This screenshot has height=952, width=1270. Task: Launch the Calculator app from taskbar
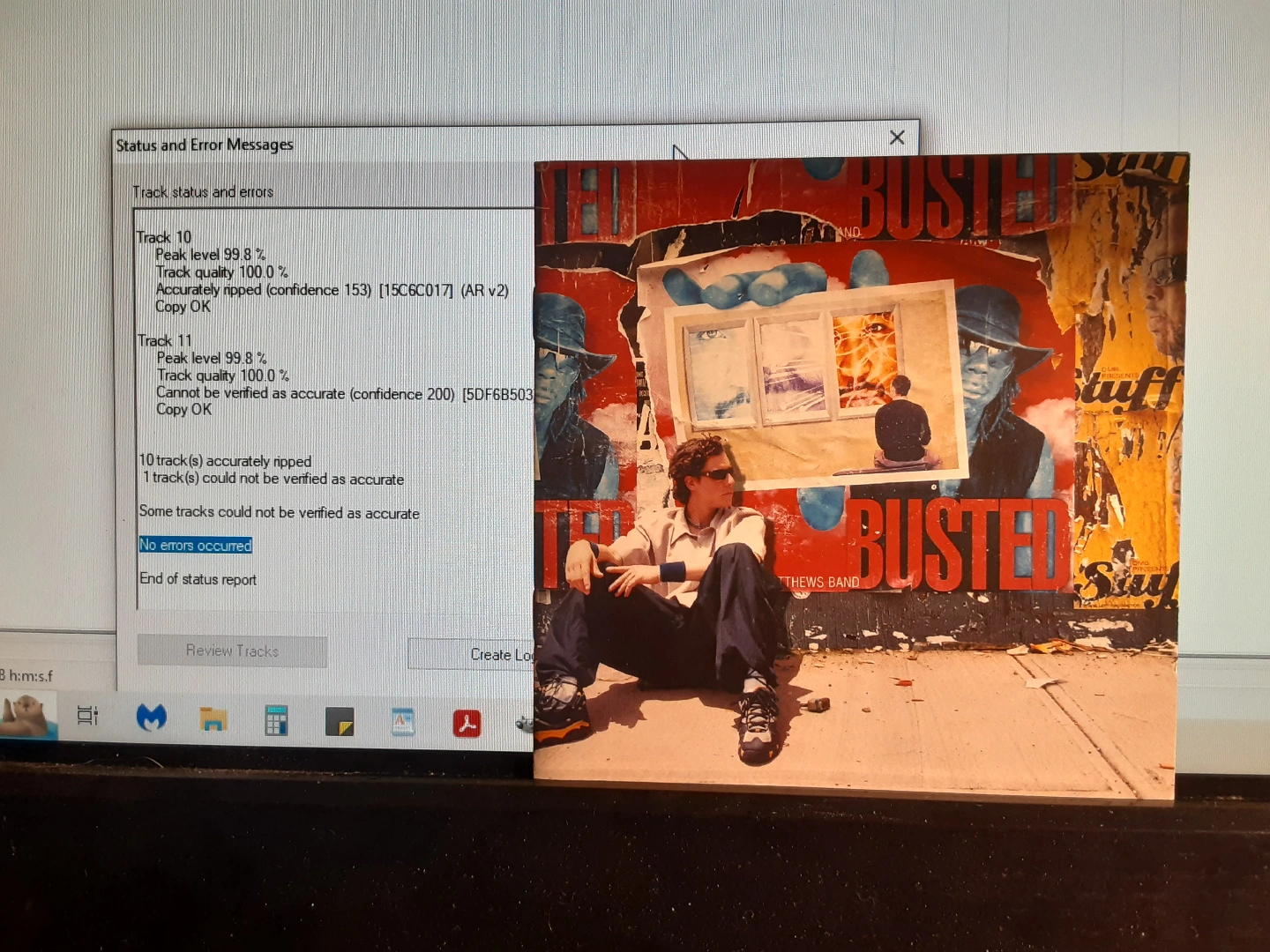point(276,720)
